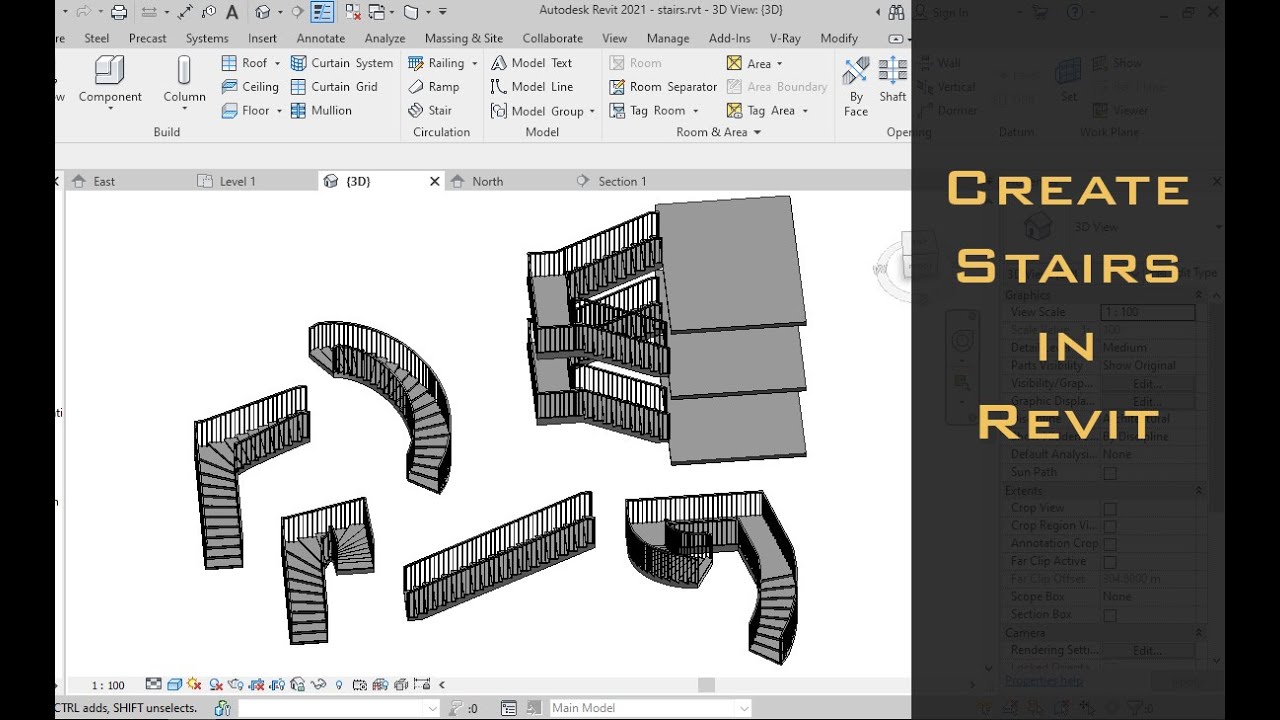Open the Model Group dropdown arrow
Image resolution: width=1280 pixels, height=720 pixels.
tap(592, 111)
